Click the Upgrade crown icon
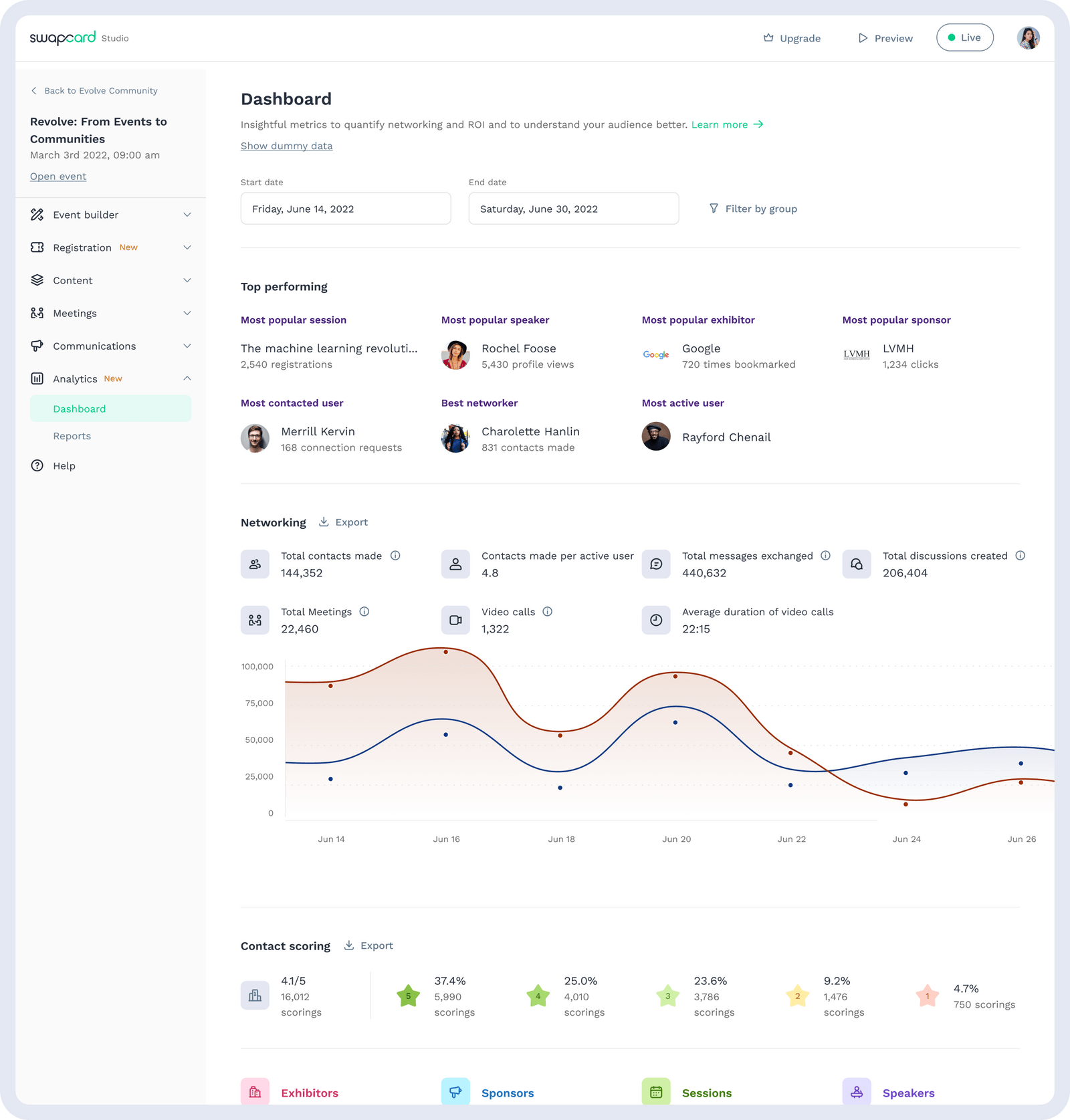The height and width of the screenshot is (1120, 1070). click(x=767, y=37)
